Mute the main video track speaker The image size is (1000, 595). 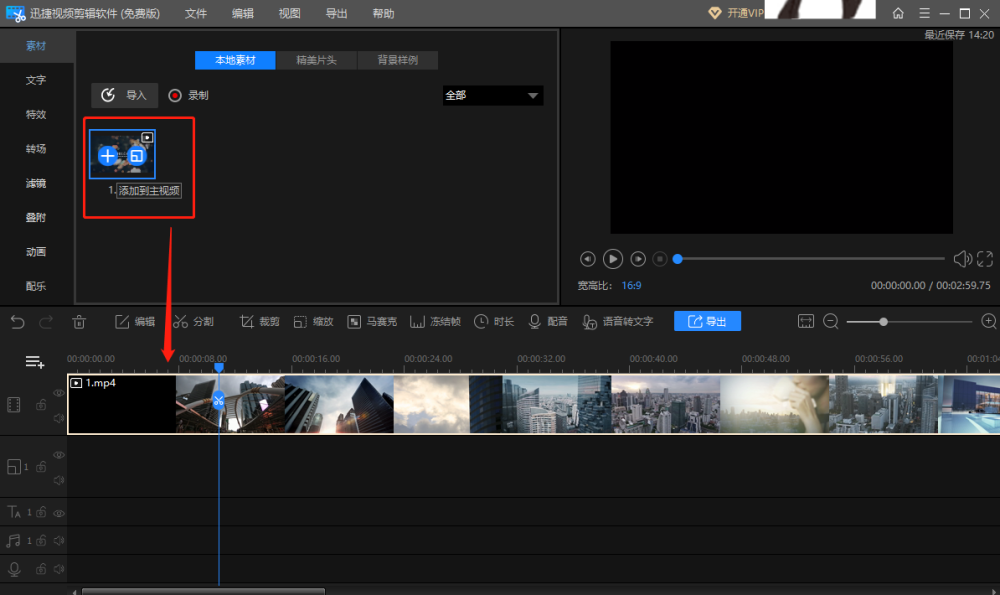pos(58,417)
